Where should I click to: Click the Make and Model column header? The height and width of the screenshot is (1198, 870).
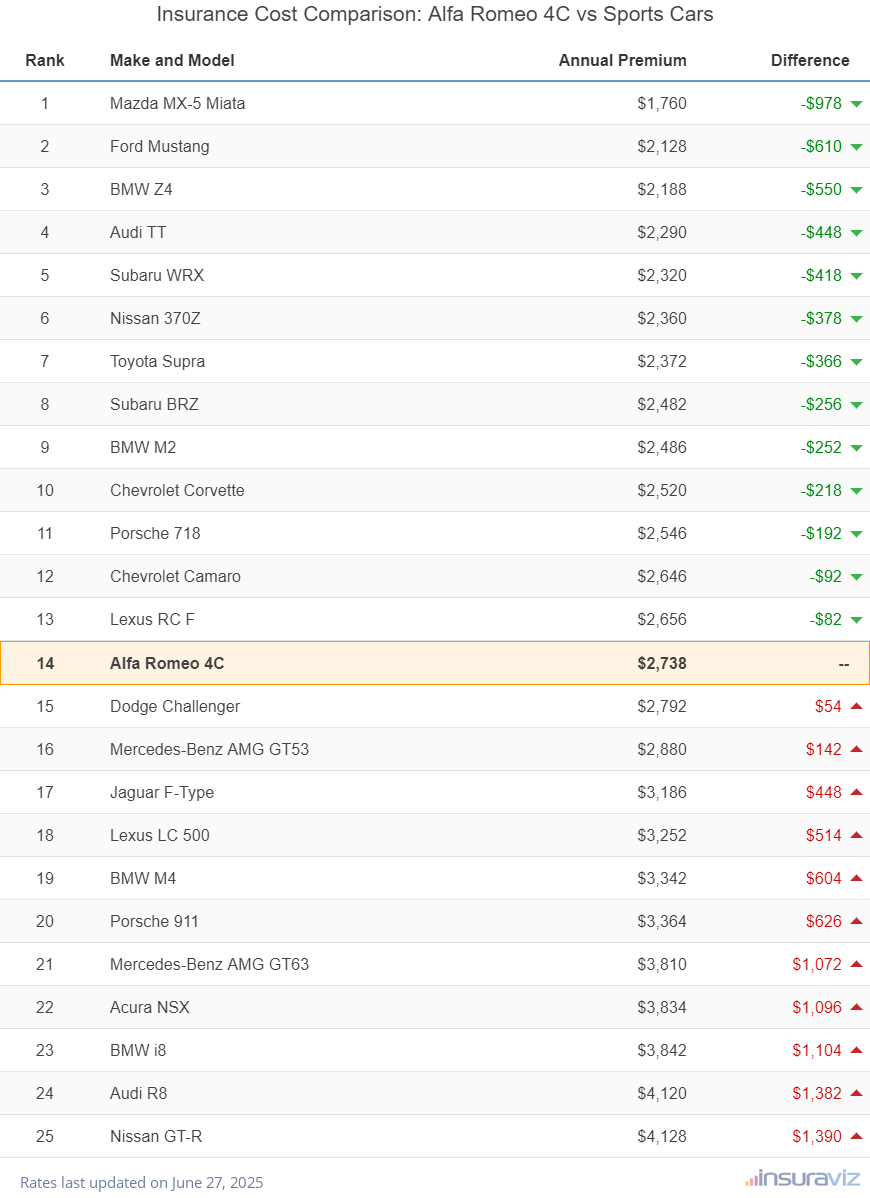click(172, 60)
